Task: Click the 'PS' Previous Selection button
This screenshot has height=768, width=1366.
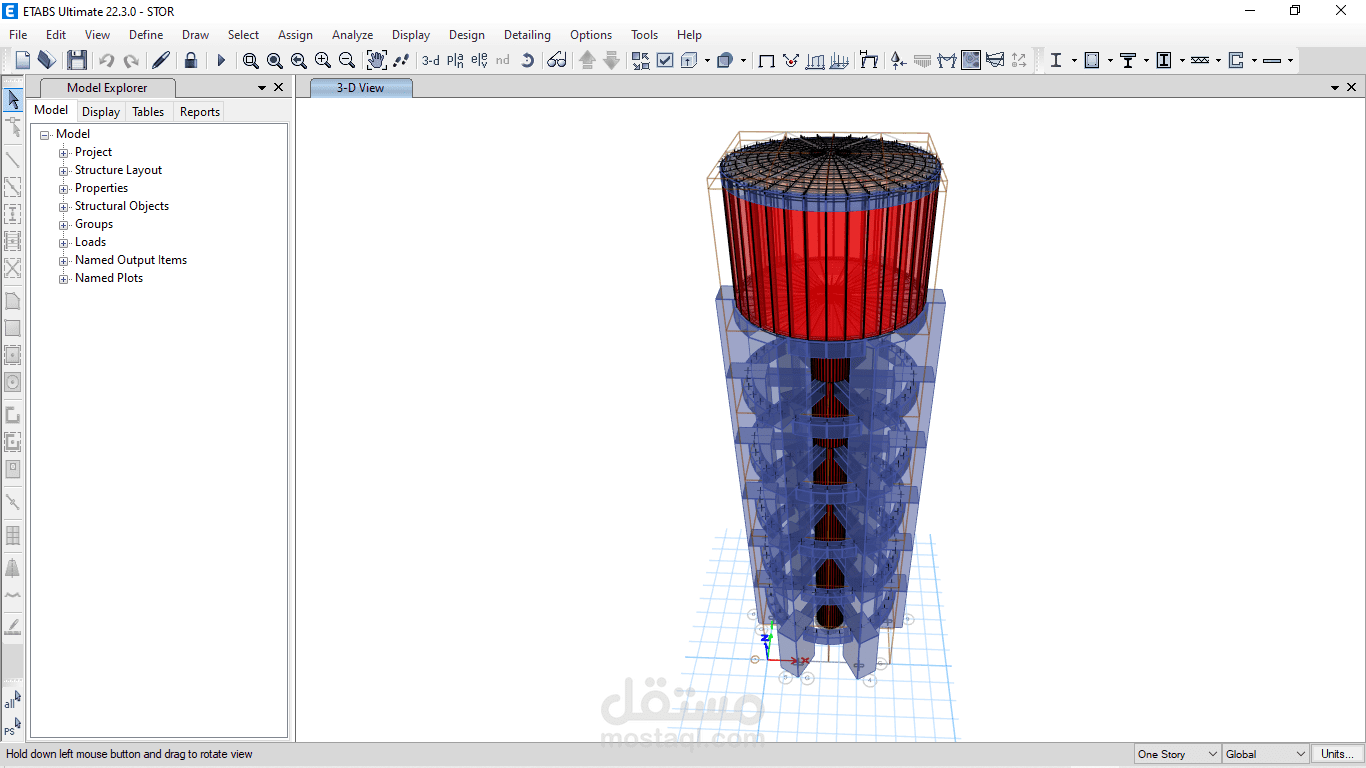Action: pyautogui.click(x=11, y=728)
